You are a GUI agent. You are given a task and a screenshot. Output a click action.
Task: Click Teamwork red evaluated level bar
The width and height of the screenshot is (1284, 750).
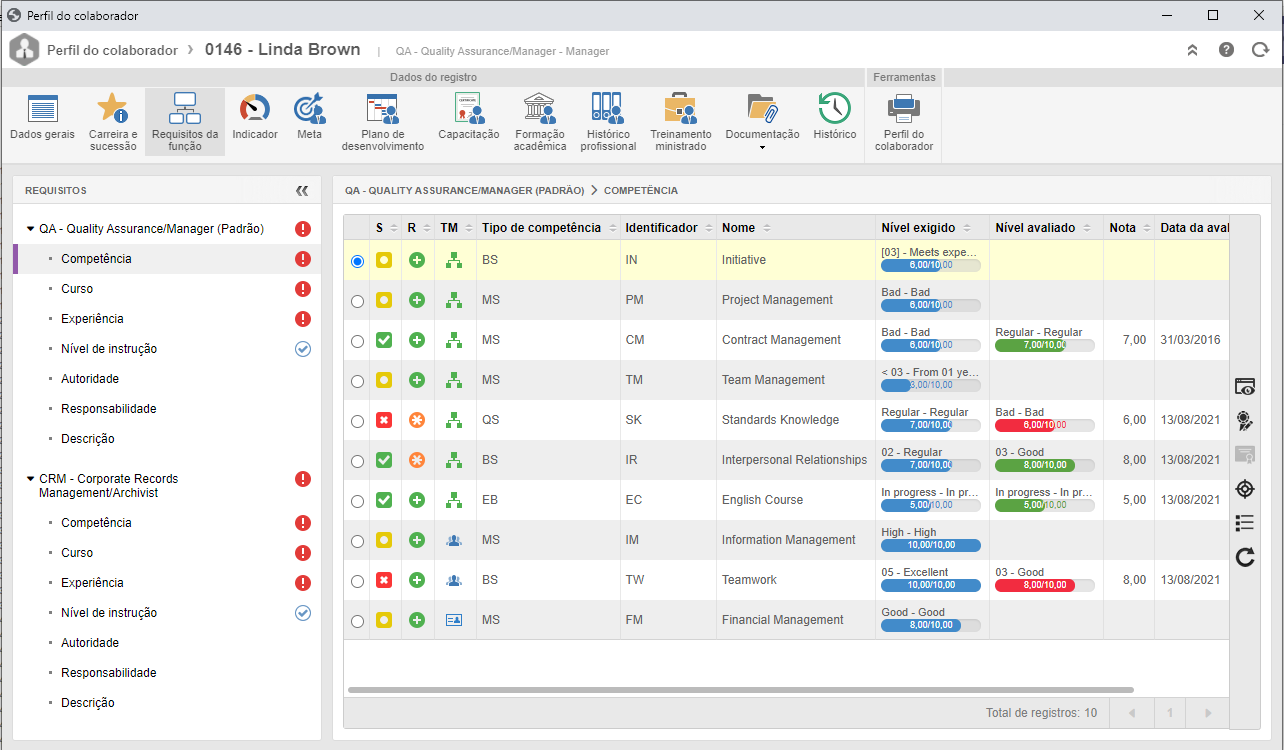click(1044, 586)
